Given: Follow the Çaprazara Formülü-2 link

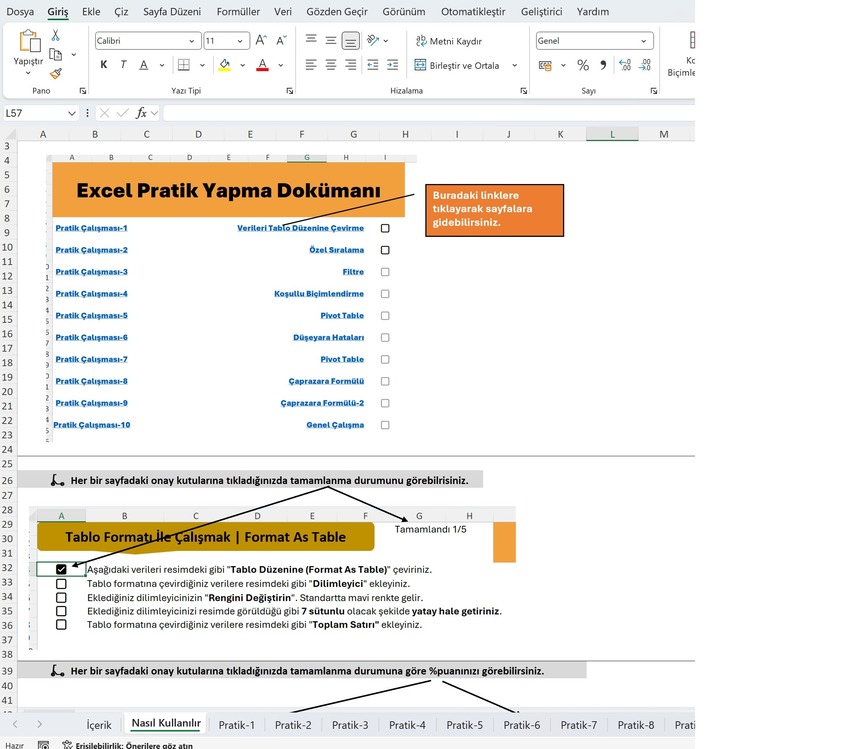Looking at the screenshot, I should point(322,403).
